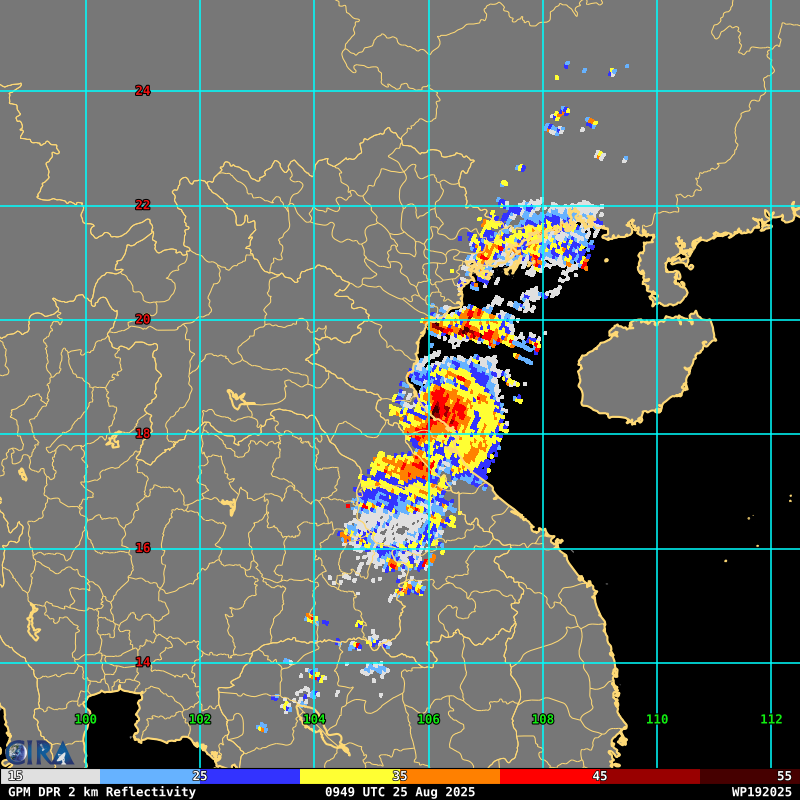Image resolution: width=800 pixels, height=800 pixels.
Task: Click the longitude label 102
Action: [x=200, y=719]
